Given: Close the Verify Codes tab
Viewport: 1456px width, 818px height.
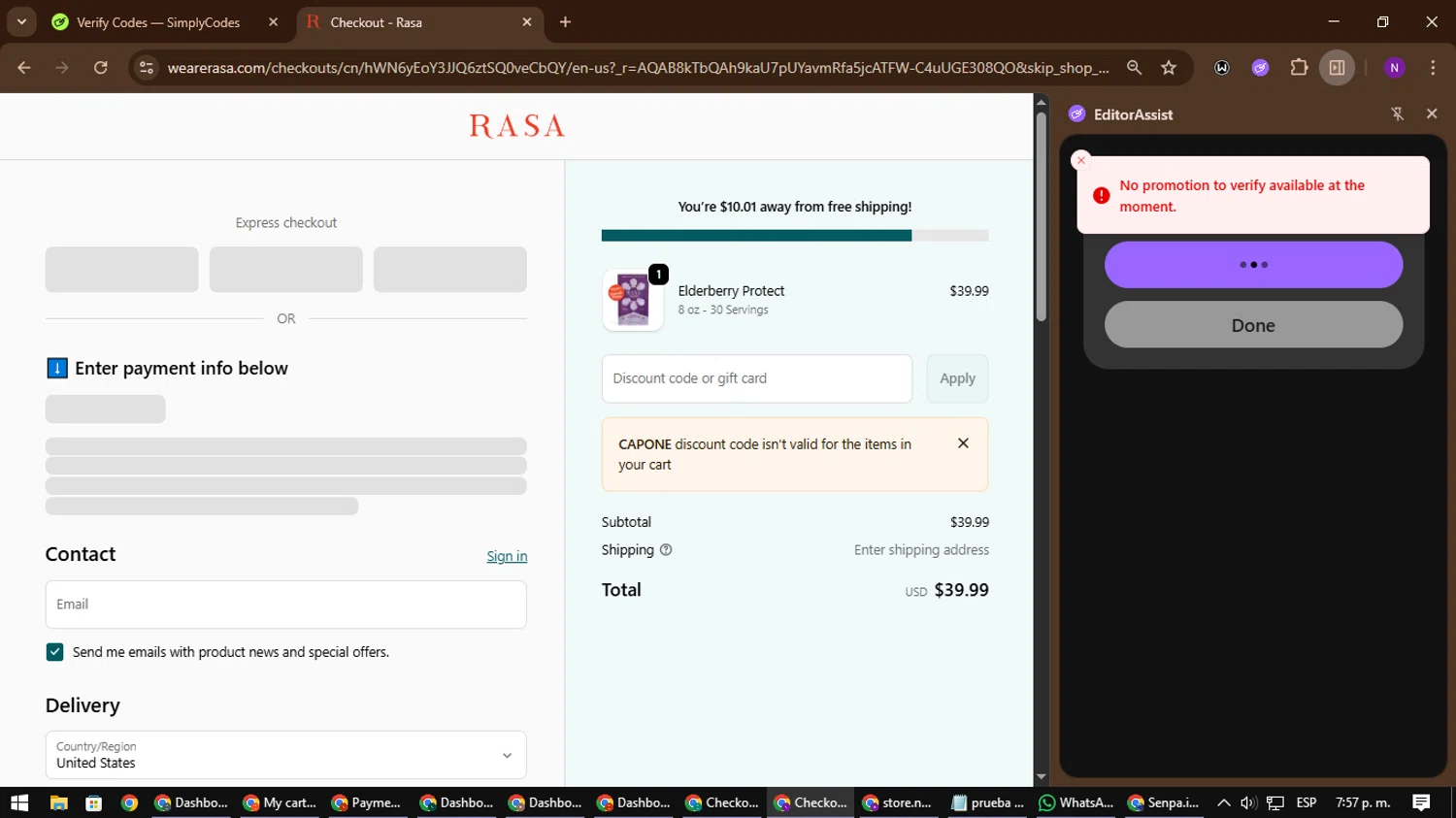Looking at the screenshot, I should (x=273, y=22).
